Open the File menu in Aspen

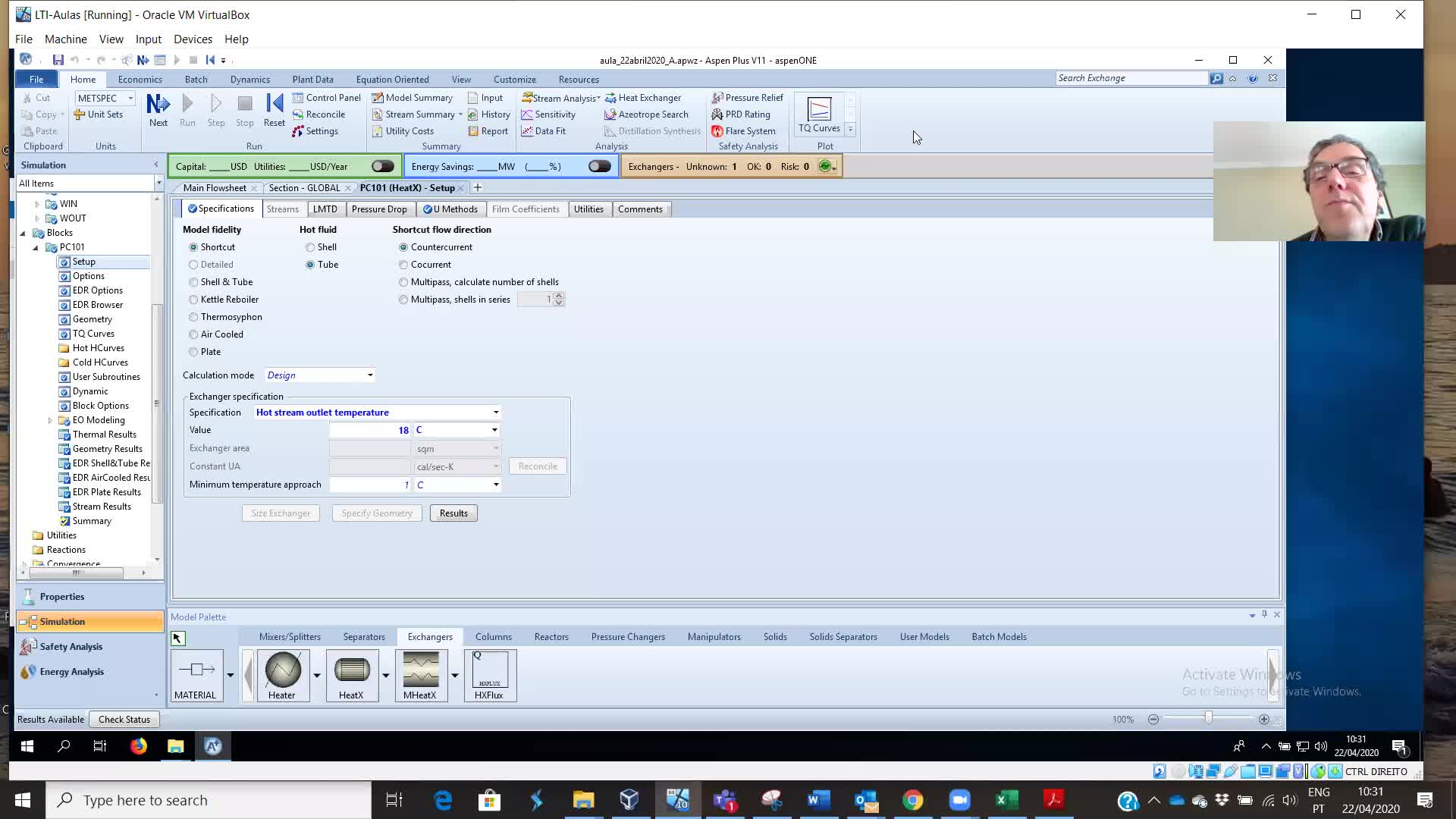(x=36, y=79)
